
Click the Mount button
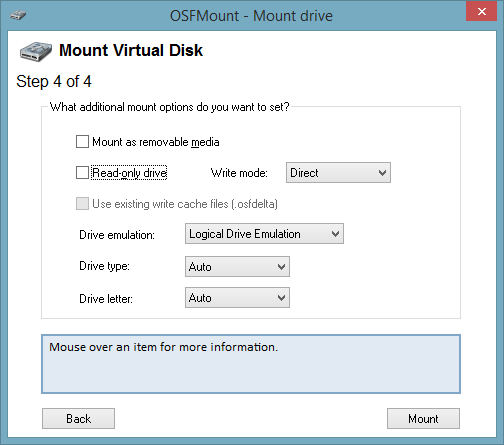pyautogui.click(x=423, y=419)
